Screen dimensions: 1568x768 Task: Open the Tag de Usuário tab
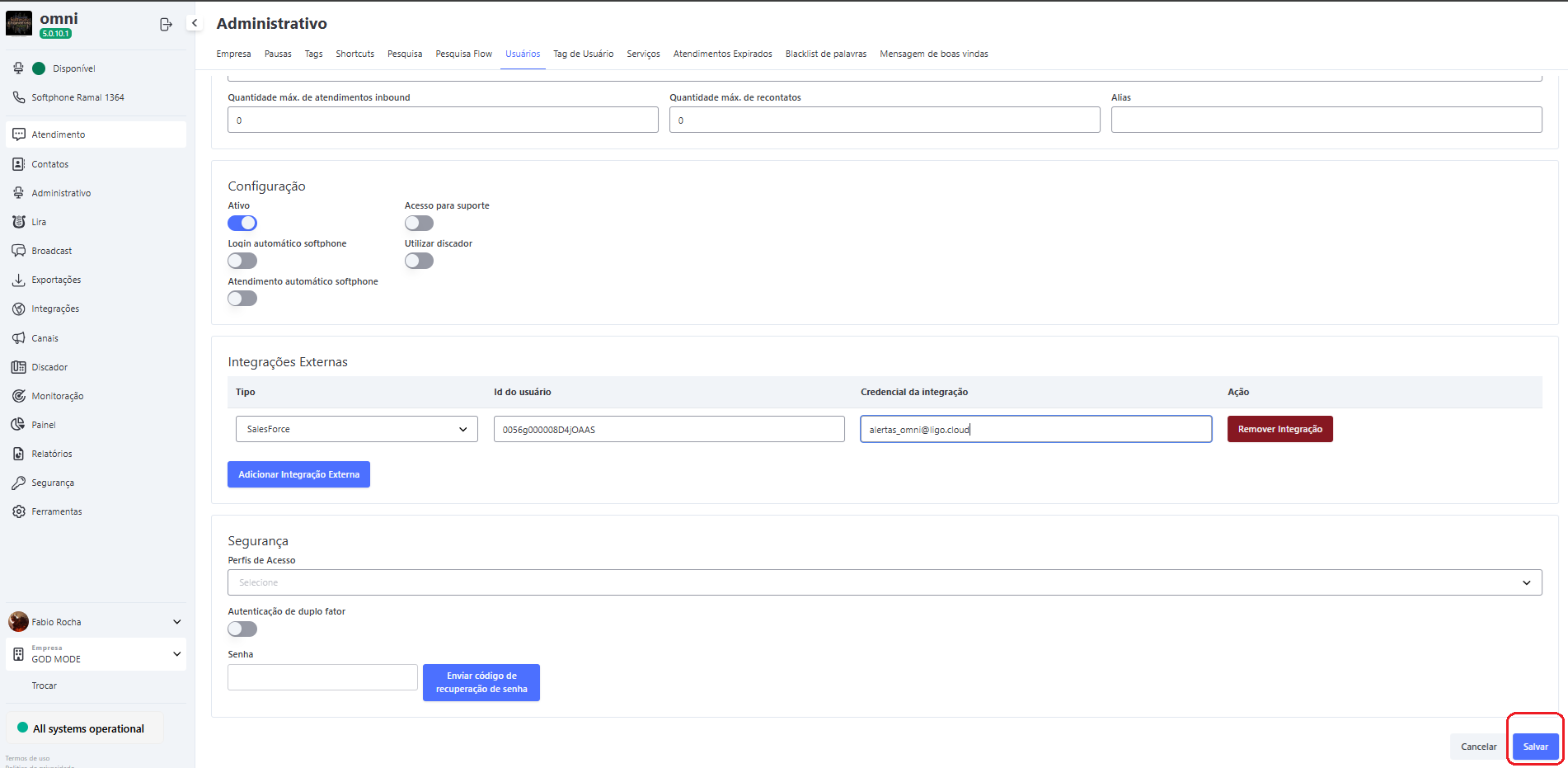[x=583, y=54]
